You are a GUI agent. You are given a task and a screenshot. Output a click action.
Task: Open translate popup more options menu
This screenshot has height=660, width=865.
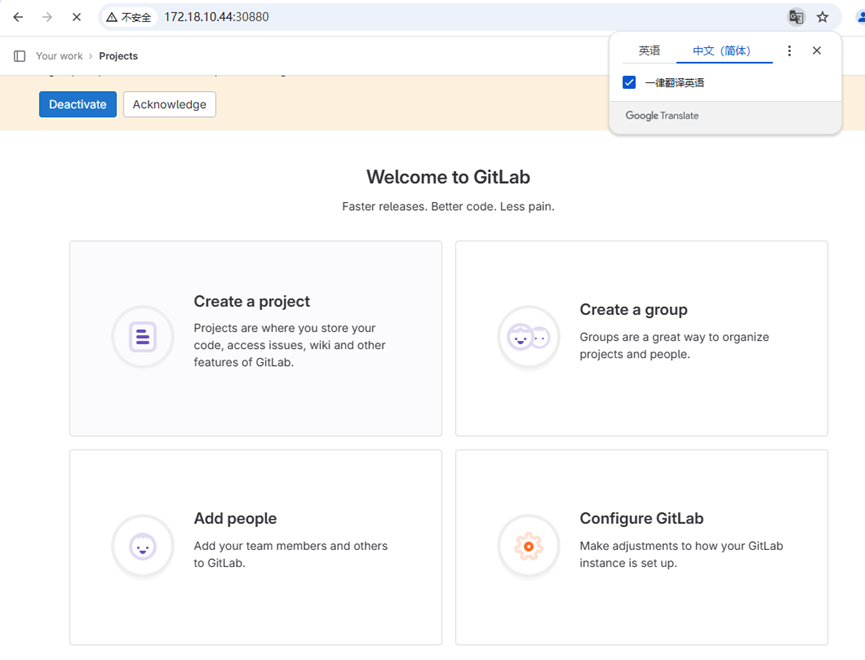coord(789,51)
